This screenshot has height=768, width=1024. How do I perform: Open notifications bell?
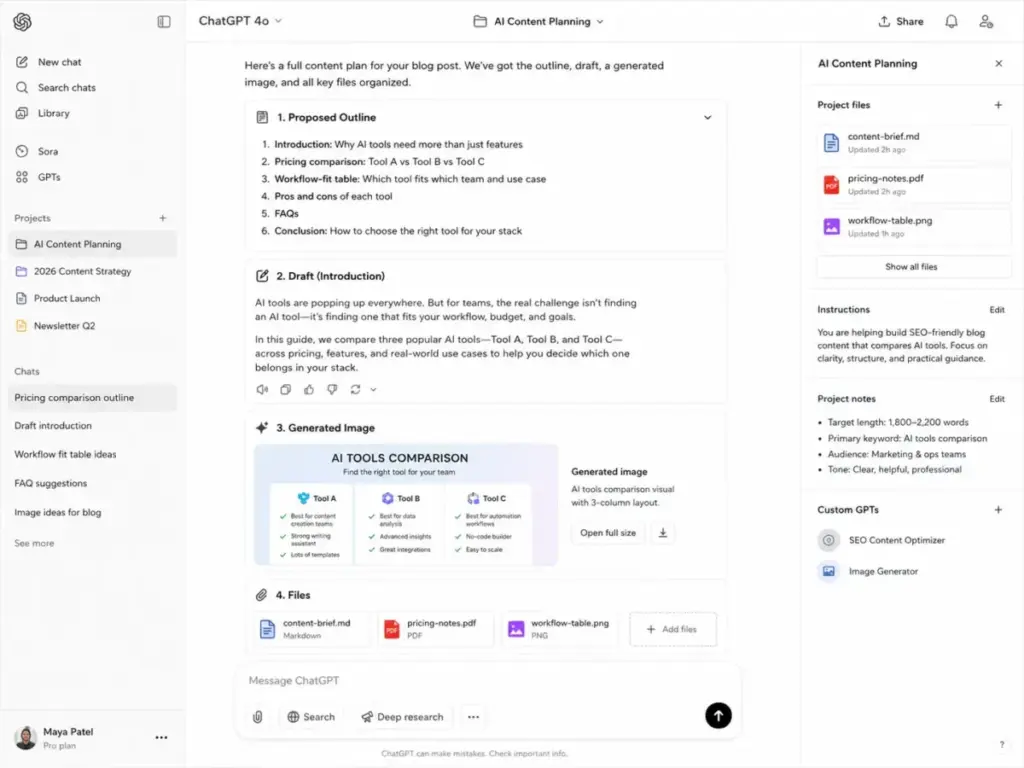pyautogui.click(x=952, y=22)
